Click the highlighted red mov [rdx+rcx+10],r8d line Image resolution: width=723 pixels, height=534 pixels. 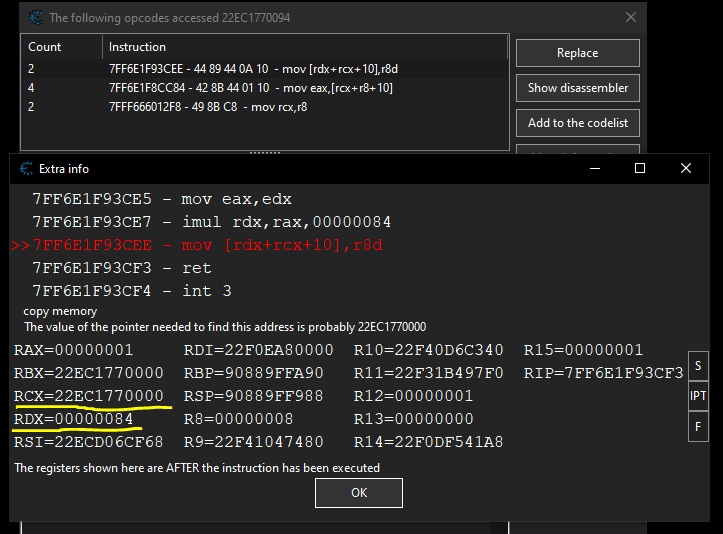pos(208,245)
